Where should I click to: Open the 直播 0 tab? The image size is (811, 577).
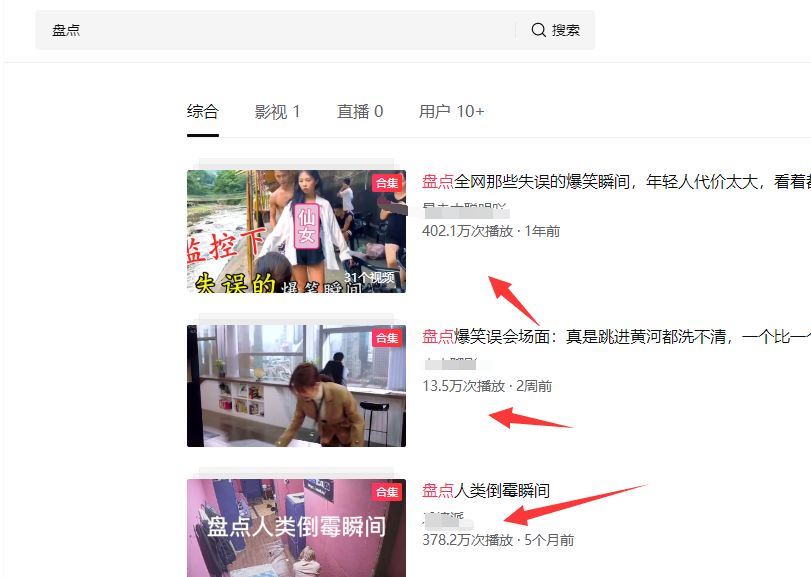pos(360,112)
